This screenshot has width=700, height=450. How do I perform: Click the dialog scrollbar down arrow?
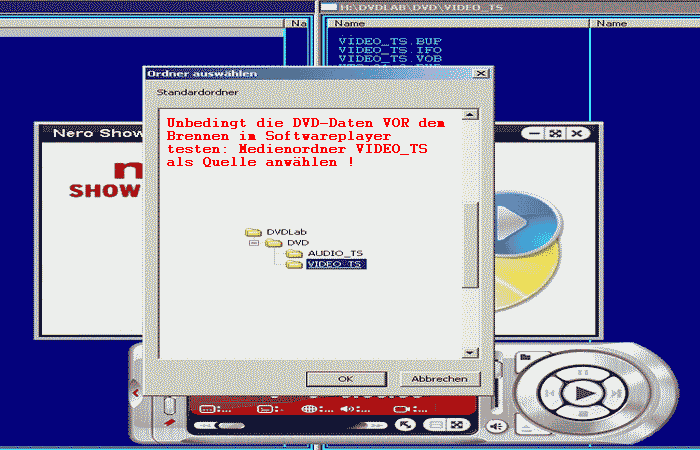[469, 352]
